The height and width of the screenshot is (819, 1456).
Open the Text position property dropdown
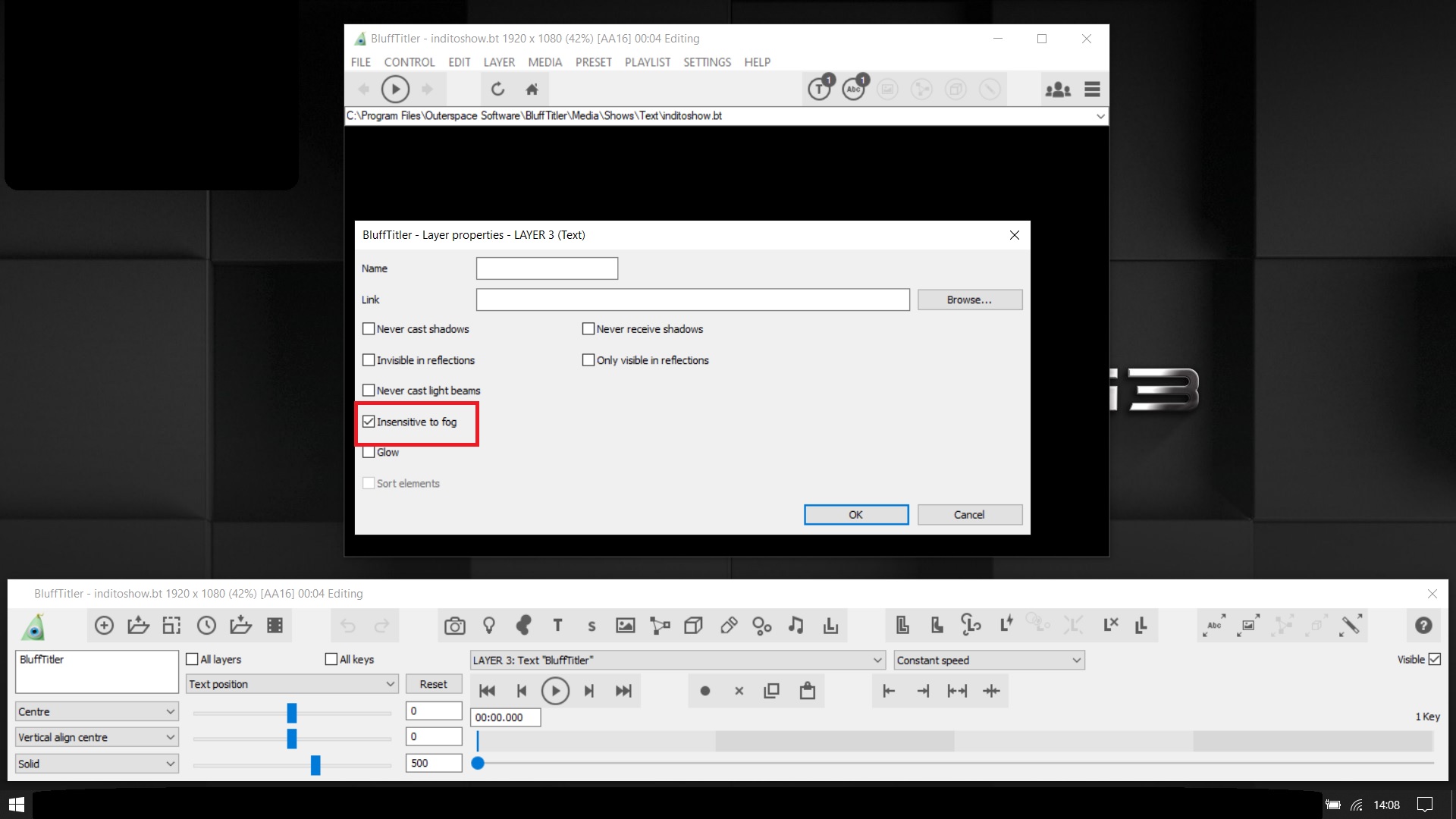[x=292, y=684]
